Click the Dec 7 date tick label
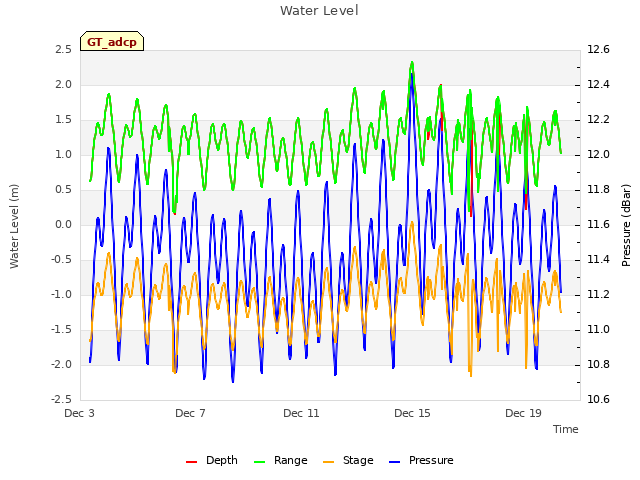 coord(190,413)
